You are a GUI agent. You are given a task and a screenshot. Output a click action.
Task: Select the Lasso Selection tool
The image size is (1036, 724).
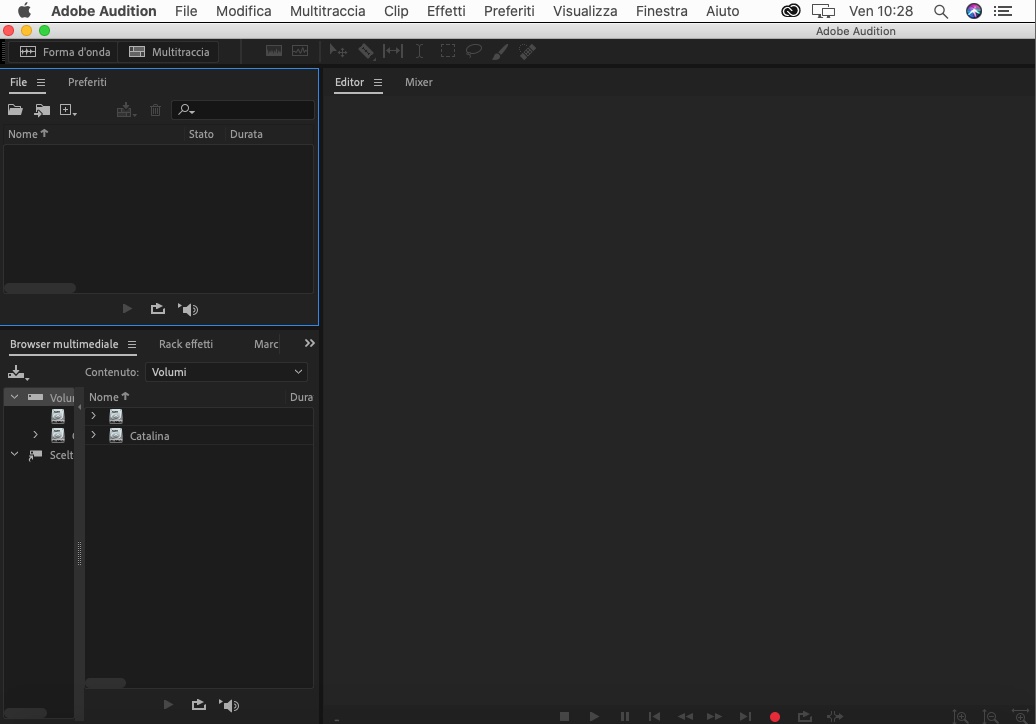pos(474,52)
